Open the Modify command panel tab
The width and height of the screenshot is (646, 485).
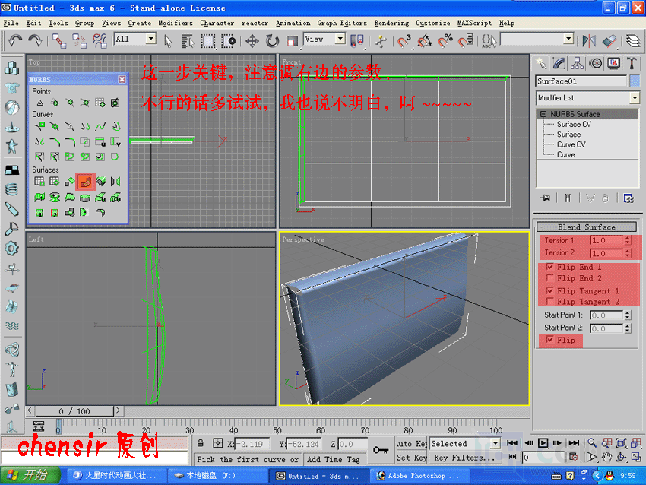pos(559,63)
